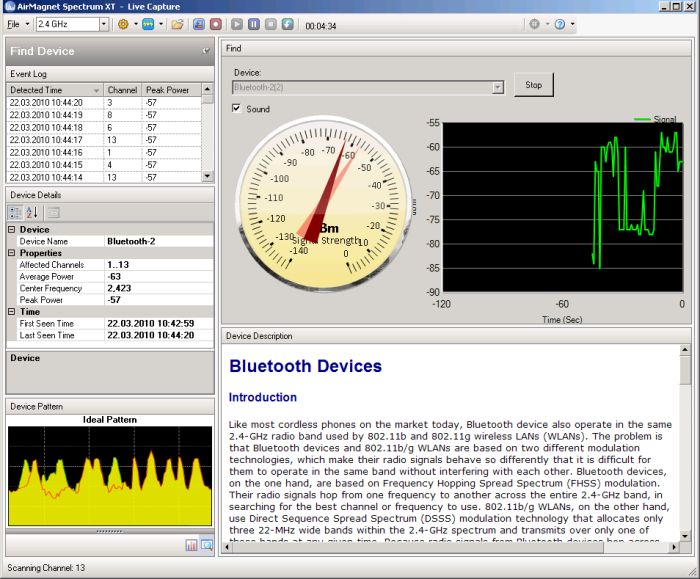The image size is (700, 579).
Task: Click the Event Log section header
Action: tap(110, 74)
